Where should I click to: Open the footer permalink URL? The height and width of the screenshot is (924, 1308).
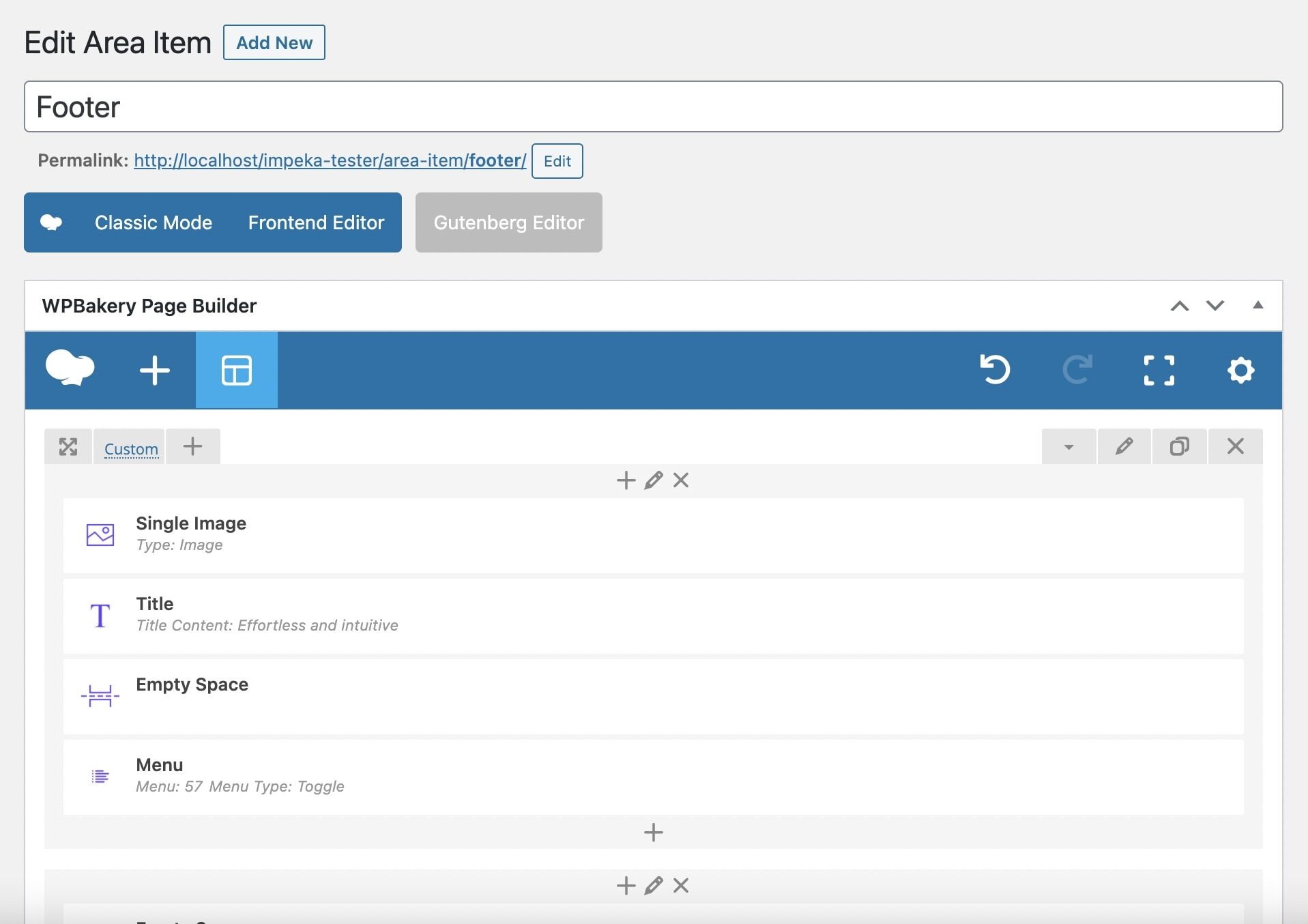(330, 160)
